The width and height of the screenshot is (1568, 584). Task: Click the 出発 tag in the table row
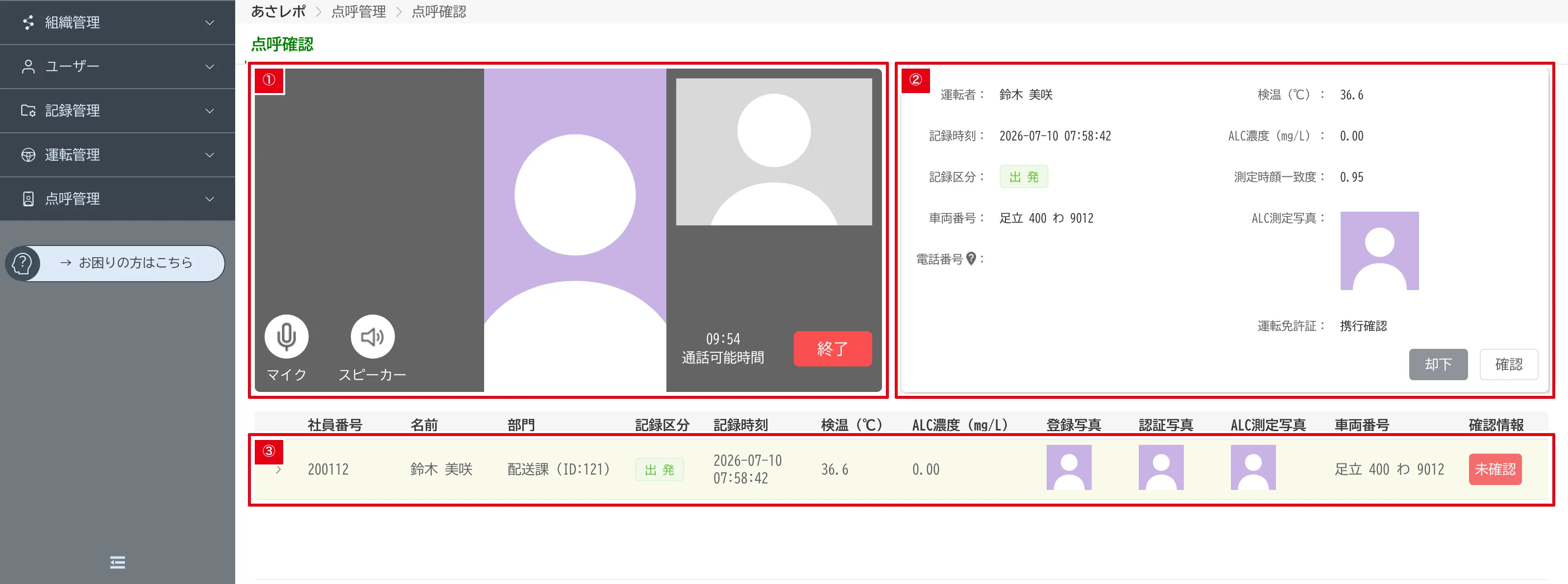[659, 470]
